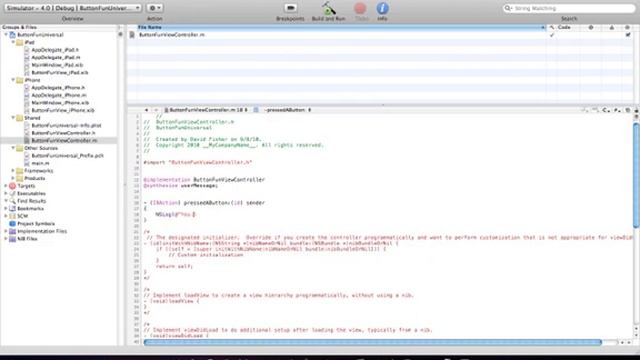Click the editor's horizontal scrollbar thumb
The image size is (640, 360).
pyautogui.click(x=373, y=342)
